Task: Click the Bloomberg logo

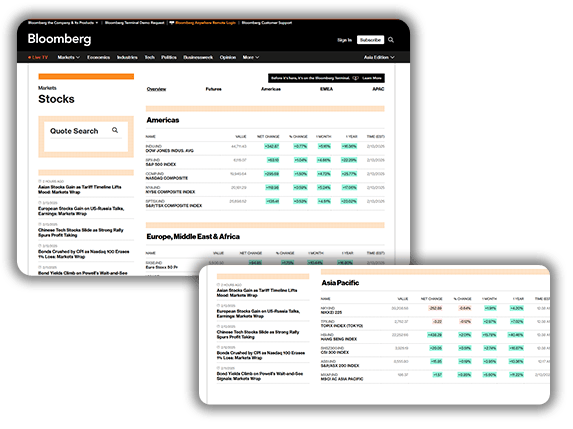Action: [59, 39]
